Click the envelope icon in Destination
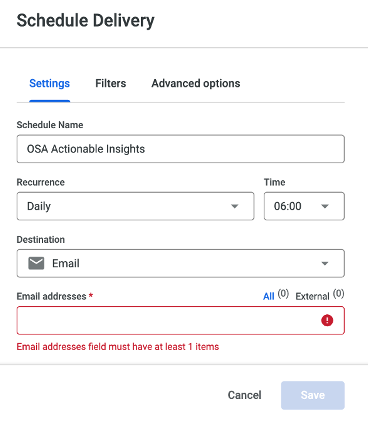The image size is (368, 424). point(36,263)
